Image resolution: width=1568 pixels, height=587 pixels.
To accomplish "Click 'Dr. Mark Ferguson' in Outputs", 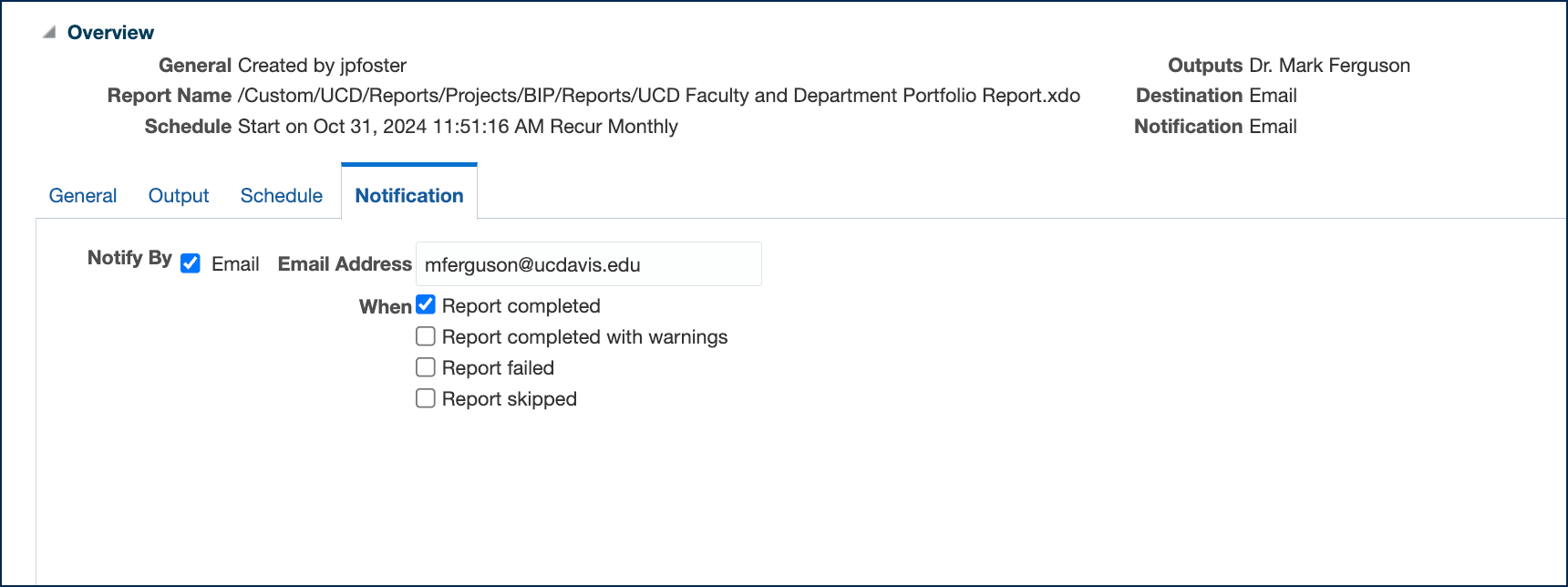I will coord(1329,66).
